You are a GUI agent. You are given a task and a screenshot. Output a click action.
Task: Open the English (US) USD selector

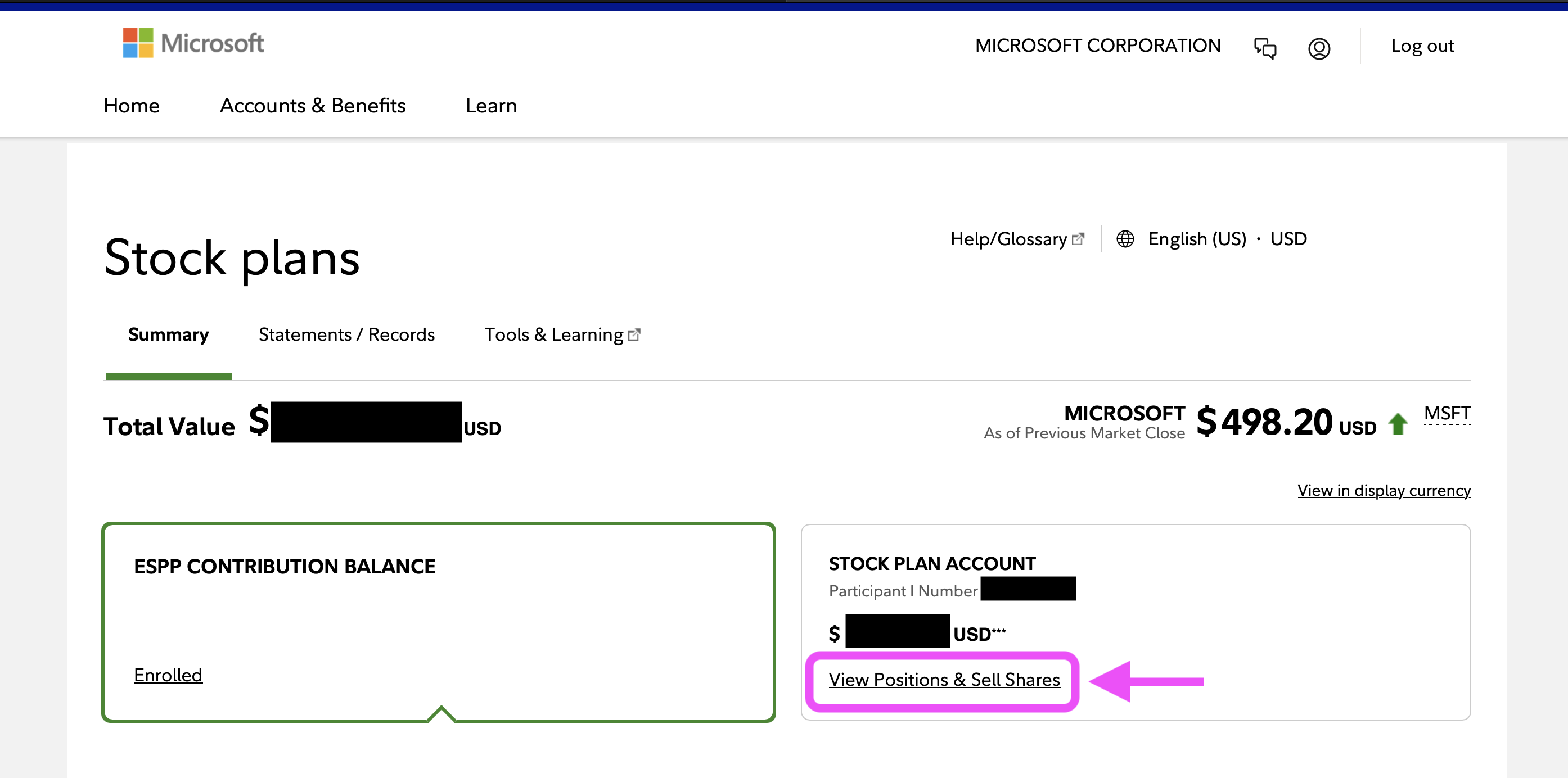[x=1227, y=239]
